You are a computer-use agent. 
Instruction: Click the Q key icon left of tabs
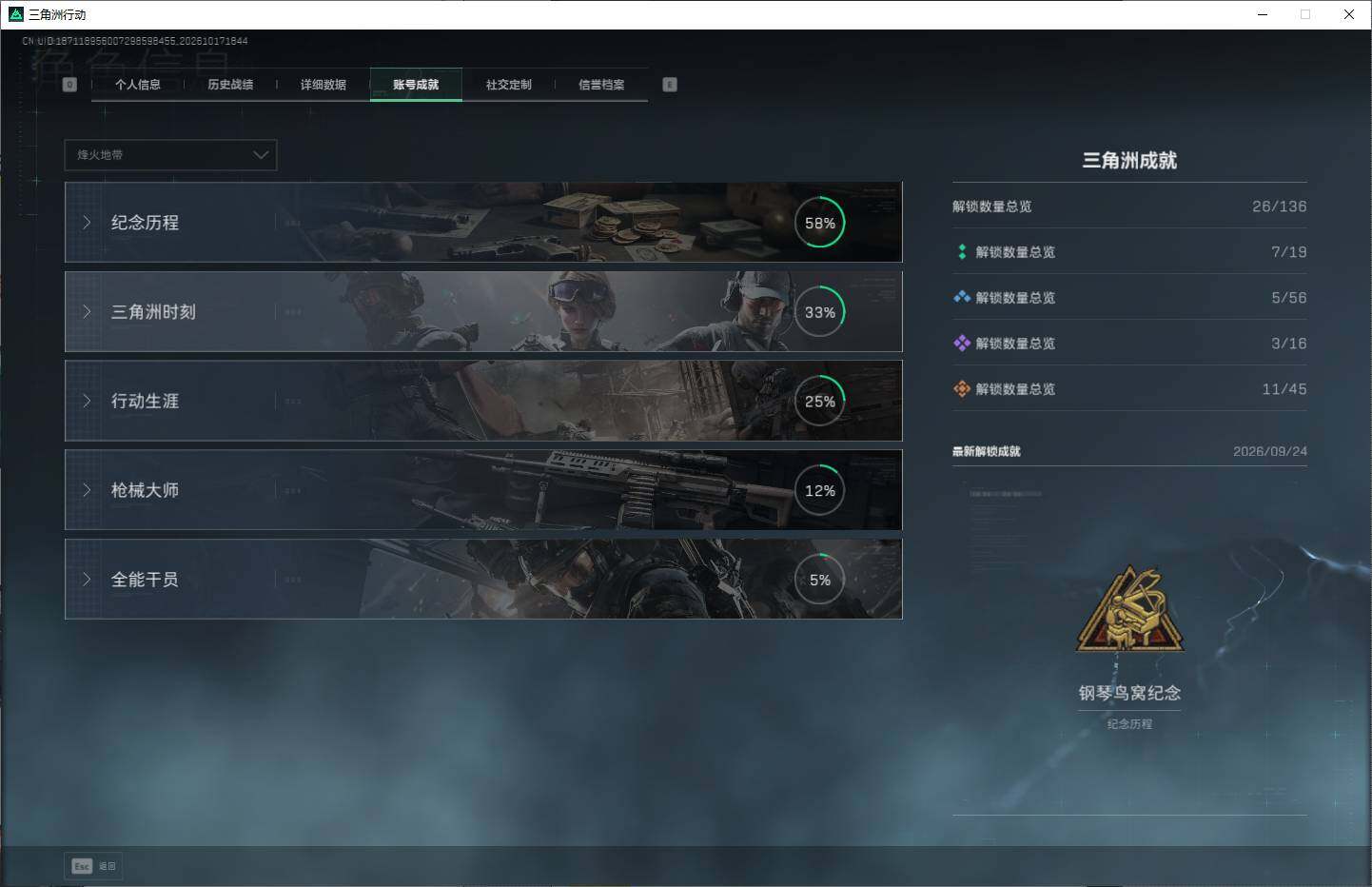pos(69,85)
